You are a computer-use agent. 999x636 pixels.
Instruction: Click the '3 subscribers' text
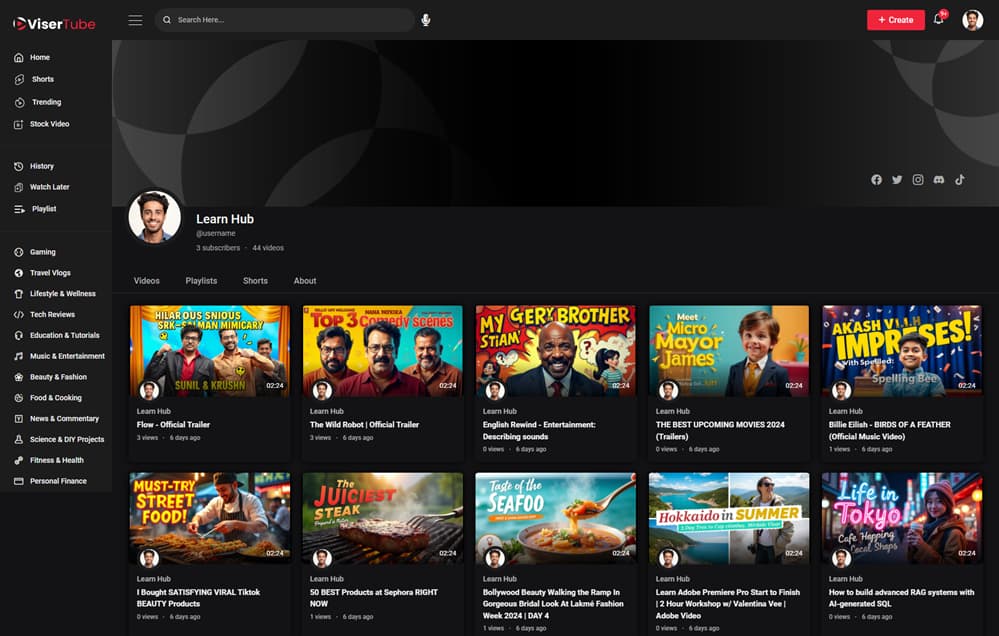point(218,248)
